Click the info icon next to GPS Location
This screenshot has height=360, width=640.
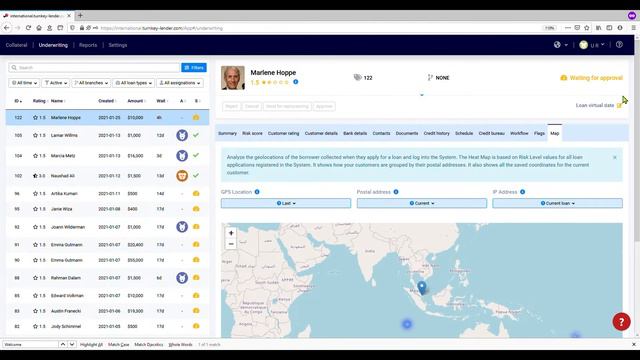click(x=257, y=192)
